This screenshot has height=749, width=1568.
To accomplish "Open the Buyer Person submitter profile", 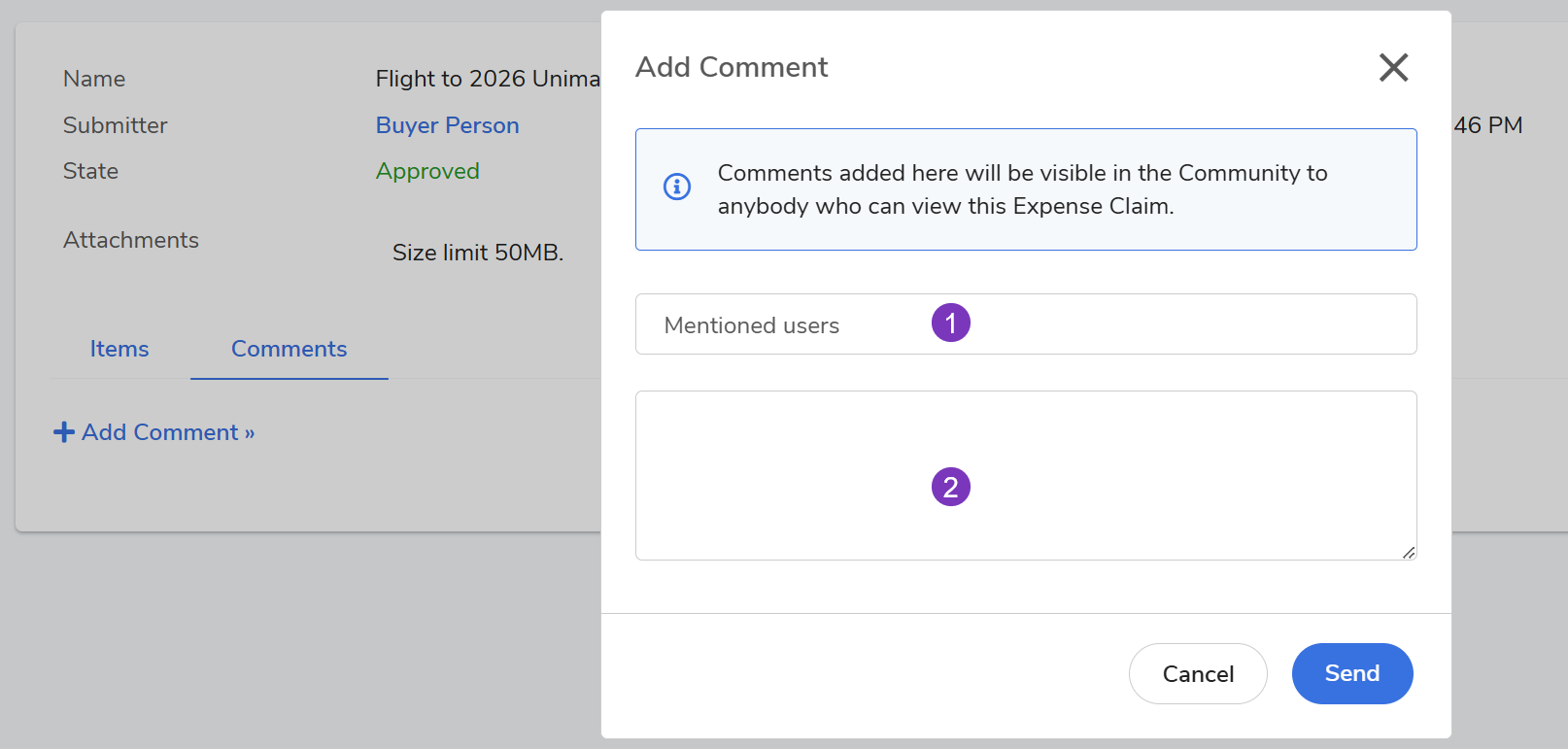I will pyautogui.click(x=447, y=125).
